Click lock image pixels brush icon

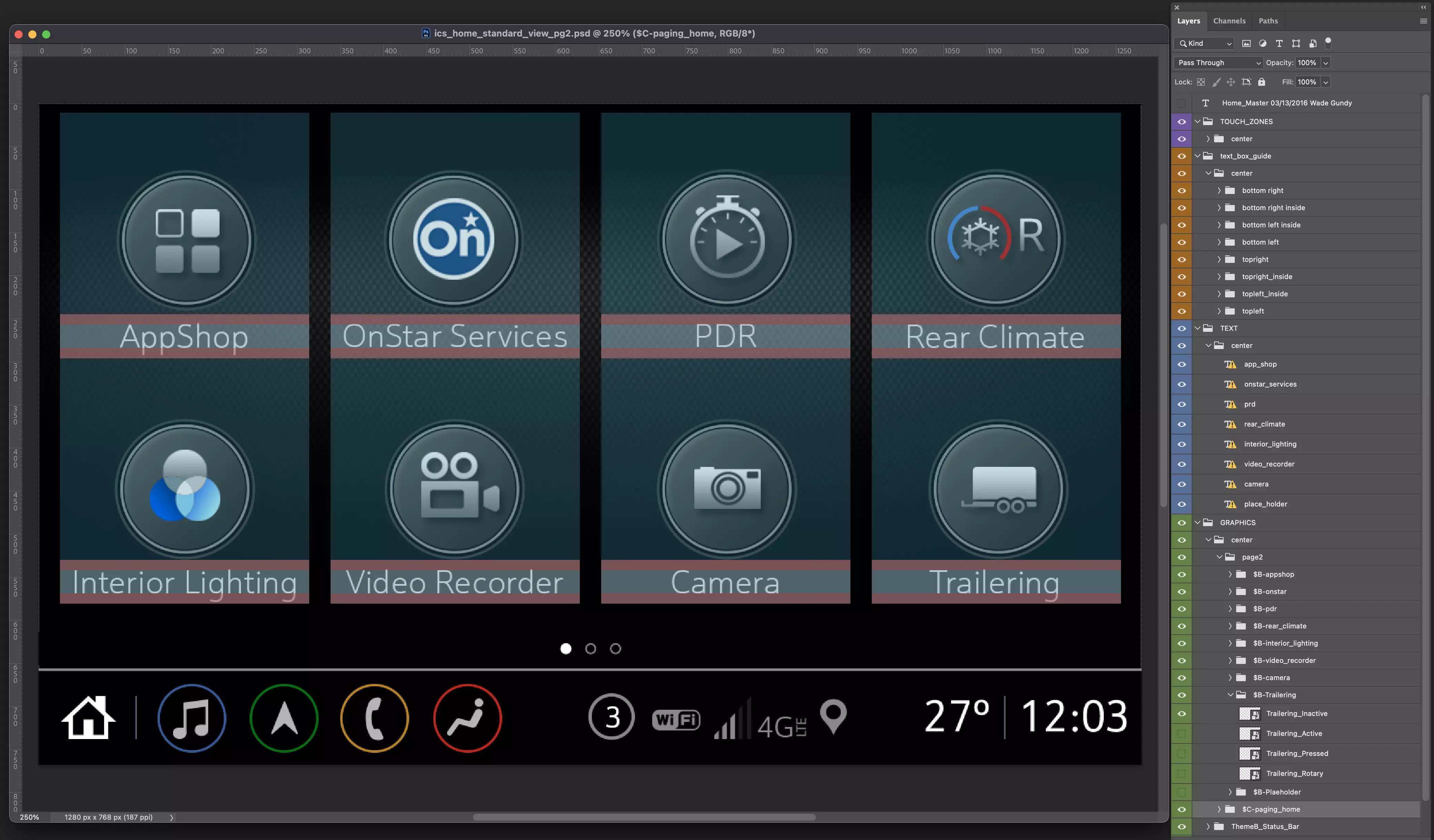pos(1216,82)
